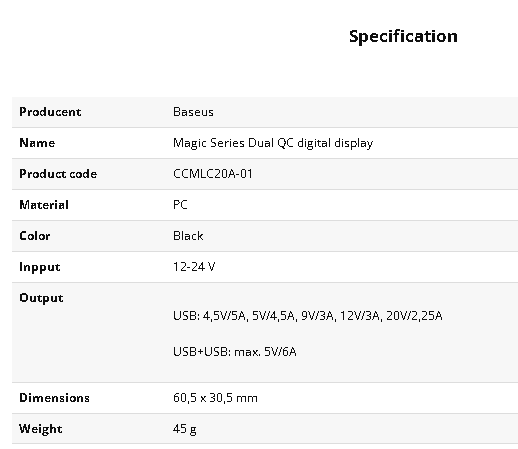The image size is (518, 449).
Task: Select the Weight row label
Action: pos(41,429)
